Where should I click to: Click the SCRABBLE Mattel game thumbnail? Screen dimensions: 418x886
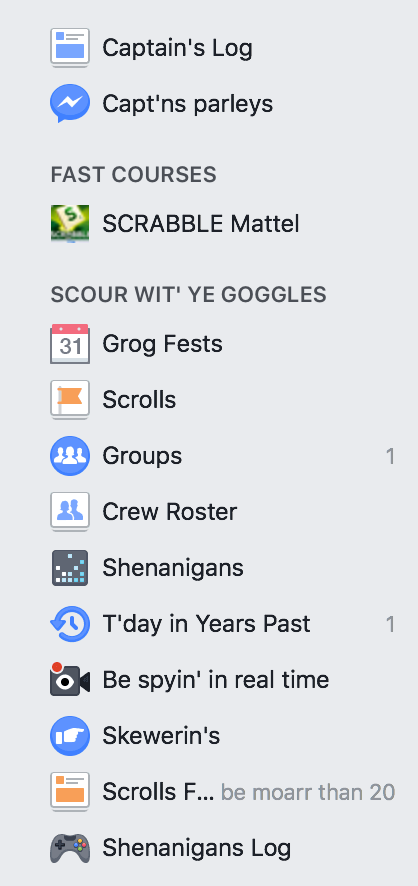pyautogui.click(x=69, y=224)
